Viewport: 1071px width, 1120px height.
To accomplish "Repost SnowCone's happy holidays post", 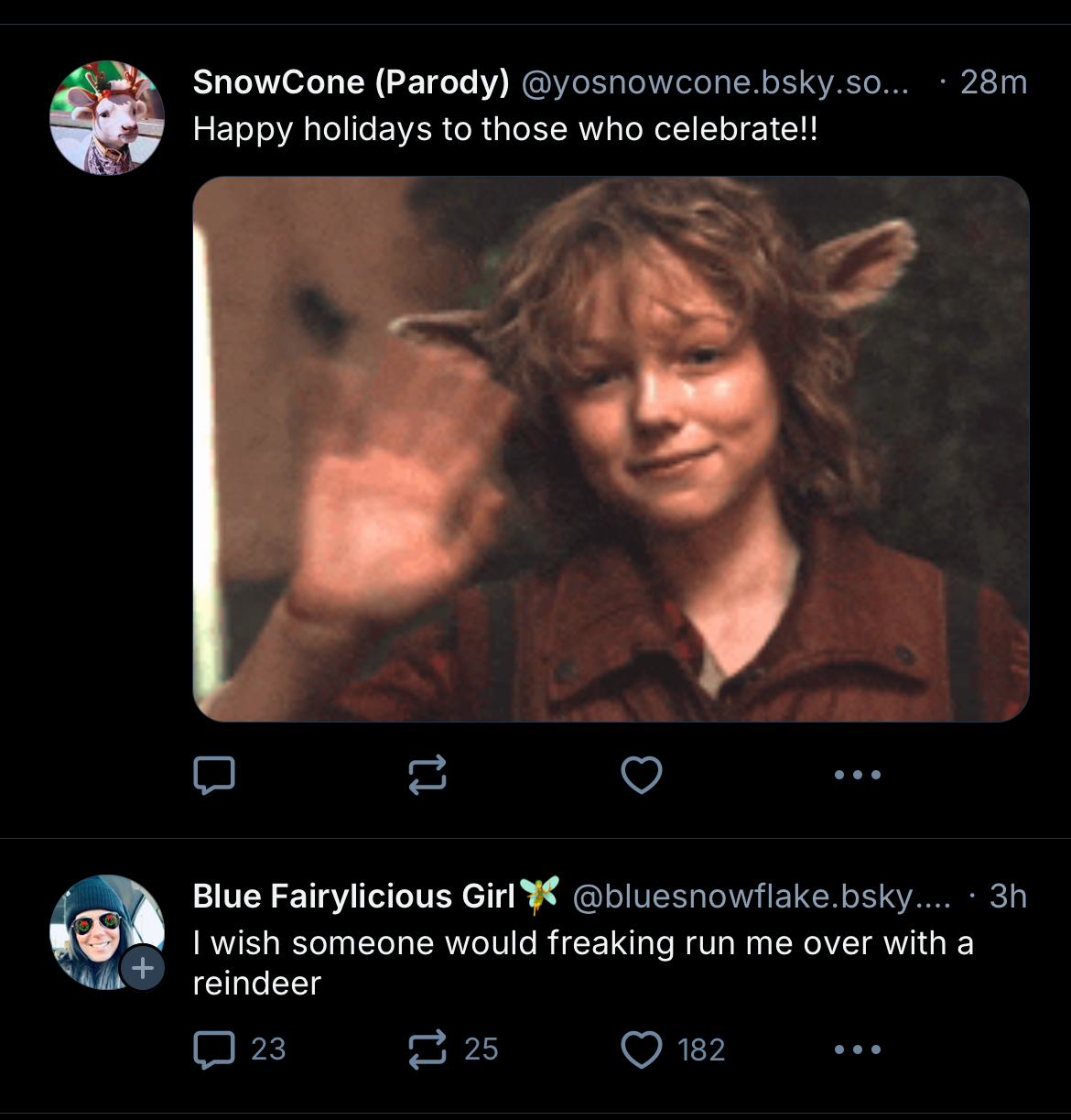I will (x=427, y=775).
